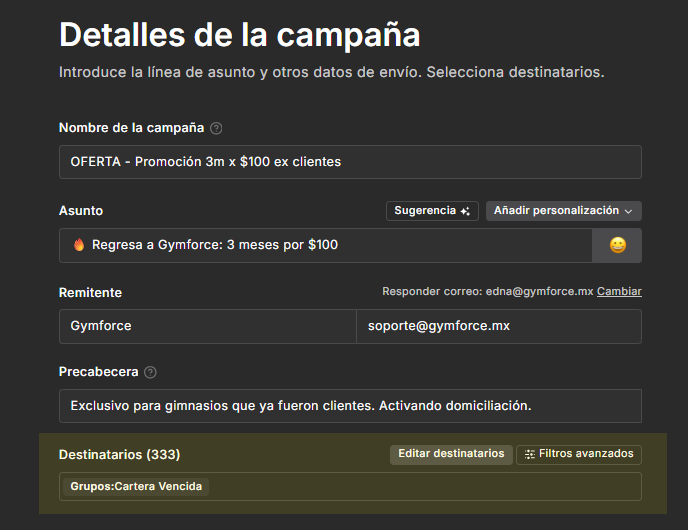
Task: Click the help icon beside Nombre de la campaña
Action: pos(216,128)
